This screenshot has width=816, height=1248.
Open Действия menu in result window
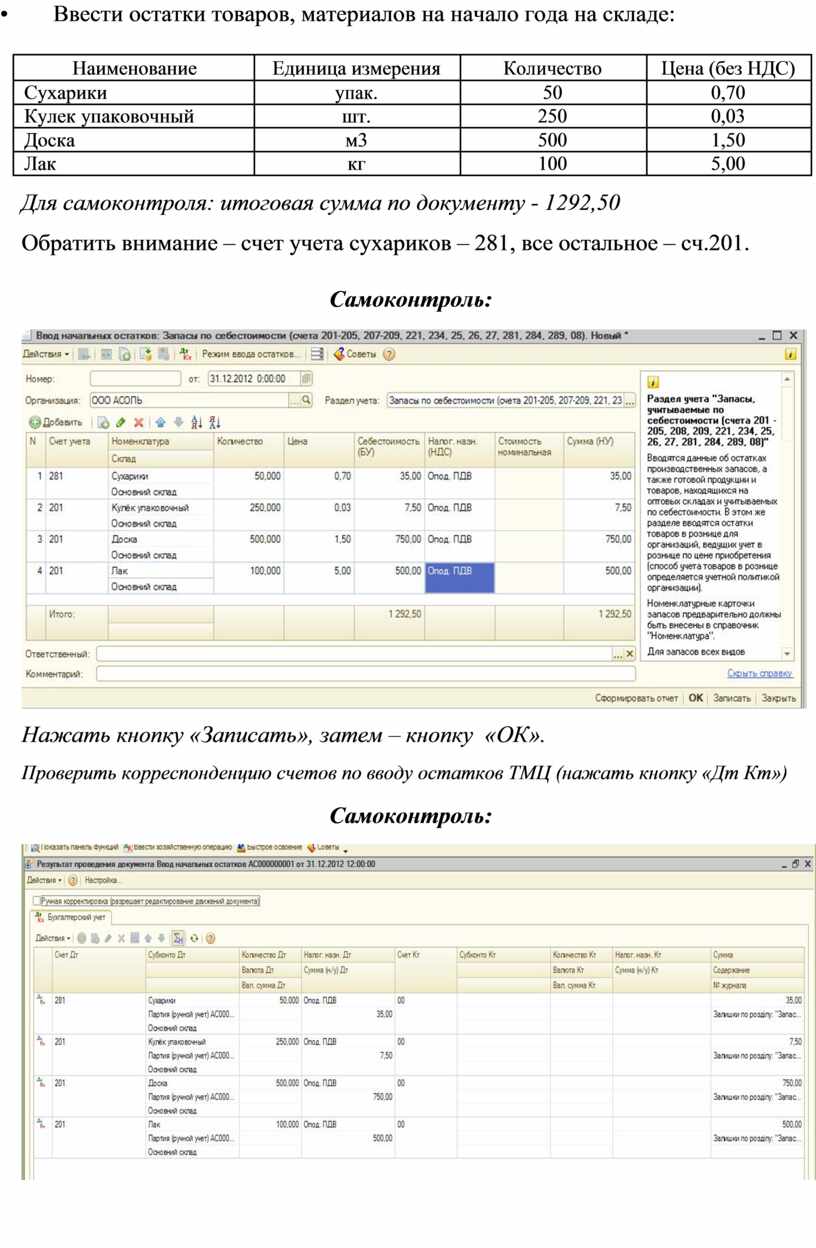pyautogui.click(x=43, y=881)
